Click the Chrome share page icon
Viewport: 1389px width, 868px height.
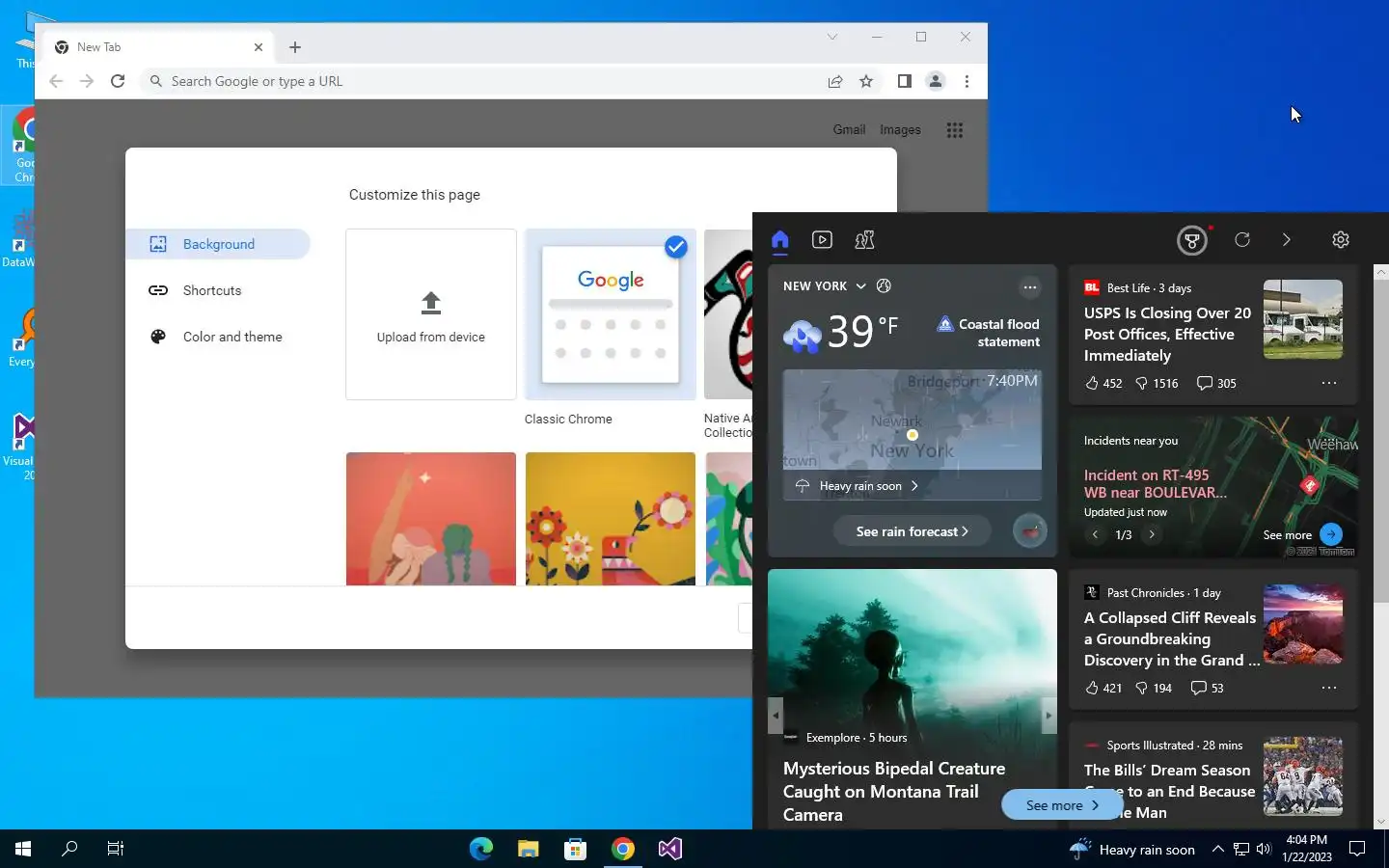click(835, 81)
